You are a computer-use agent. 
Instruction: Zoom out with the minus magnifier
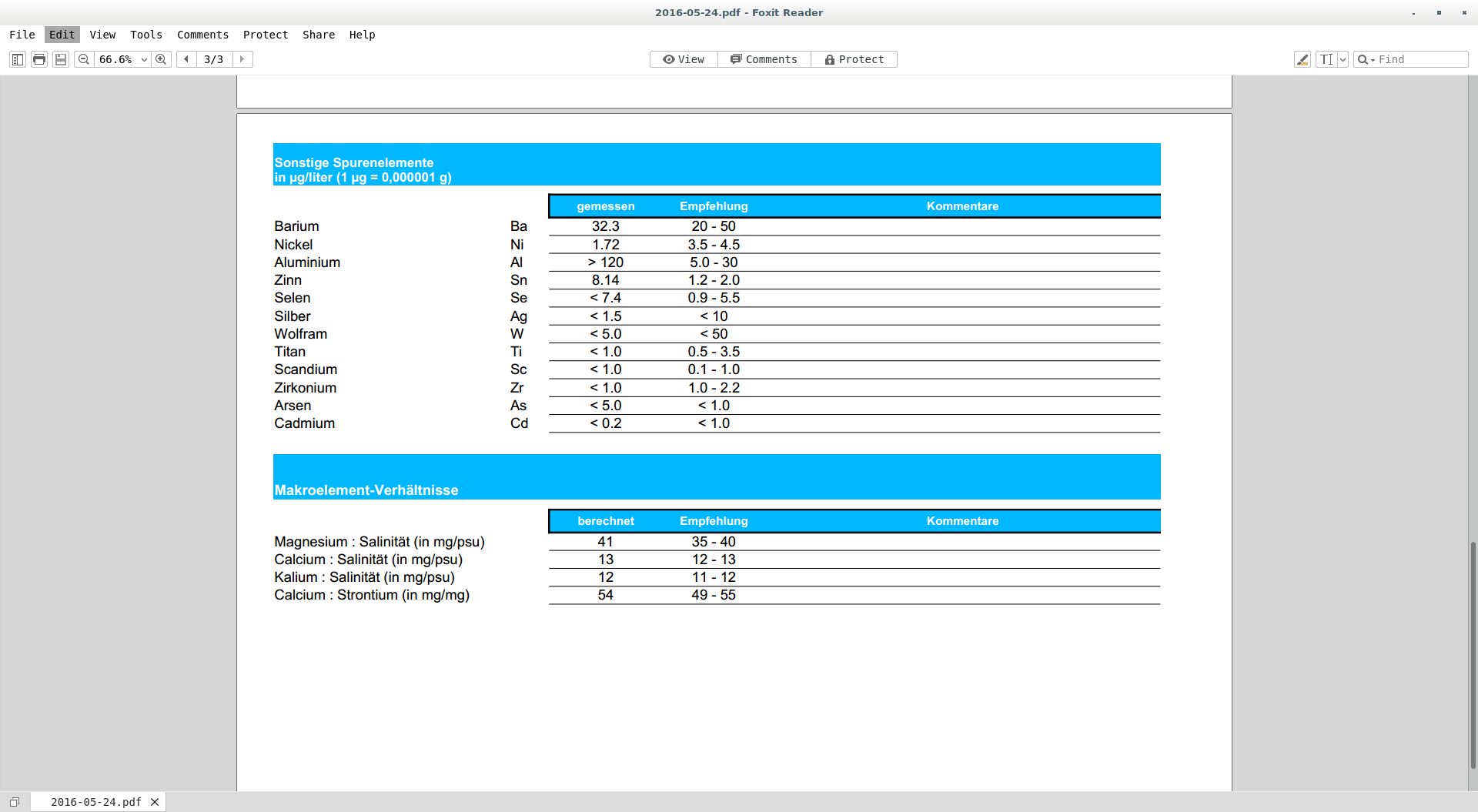[x=84, y=59]
